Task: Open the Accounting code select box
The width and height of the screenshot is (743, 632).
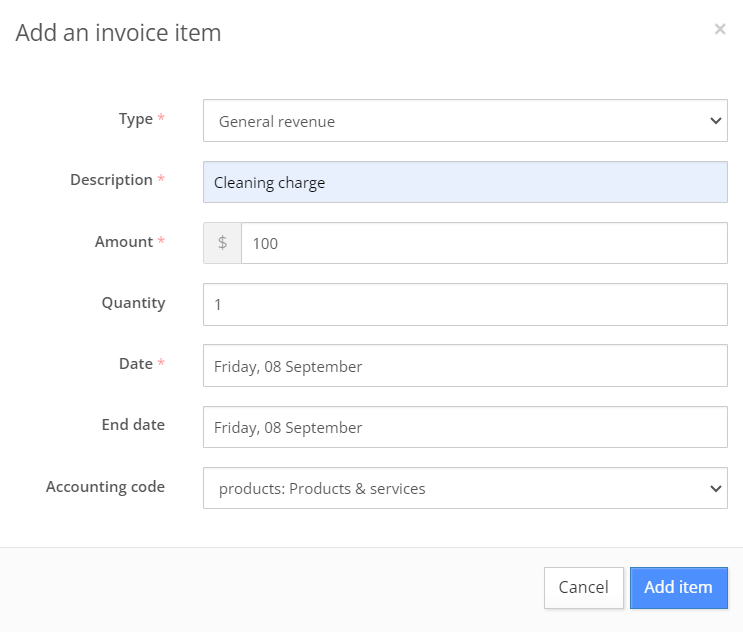Action: 465,488
